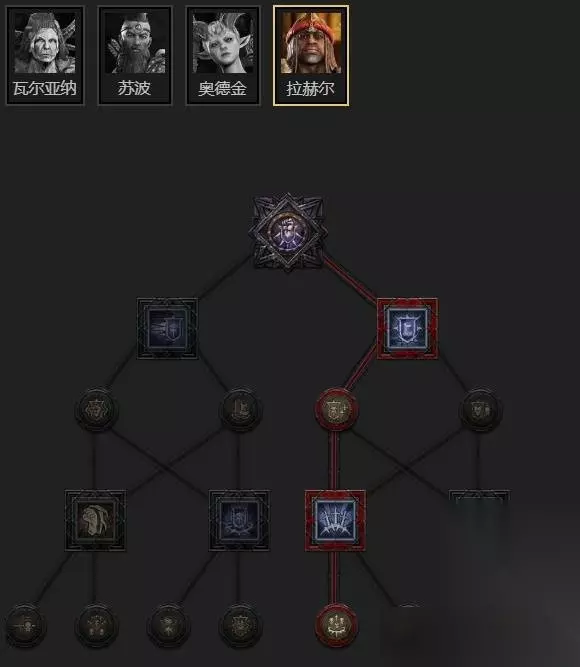Click fourth circular passive in the bottom row

pos(240,625)
